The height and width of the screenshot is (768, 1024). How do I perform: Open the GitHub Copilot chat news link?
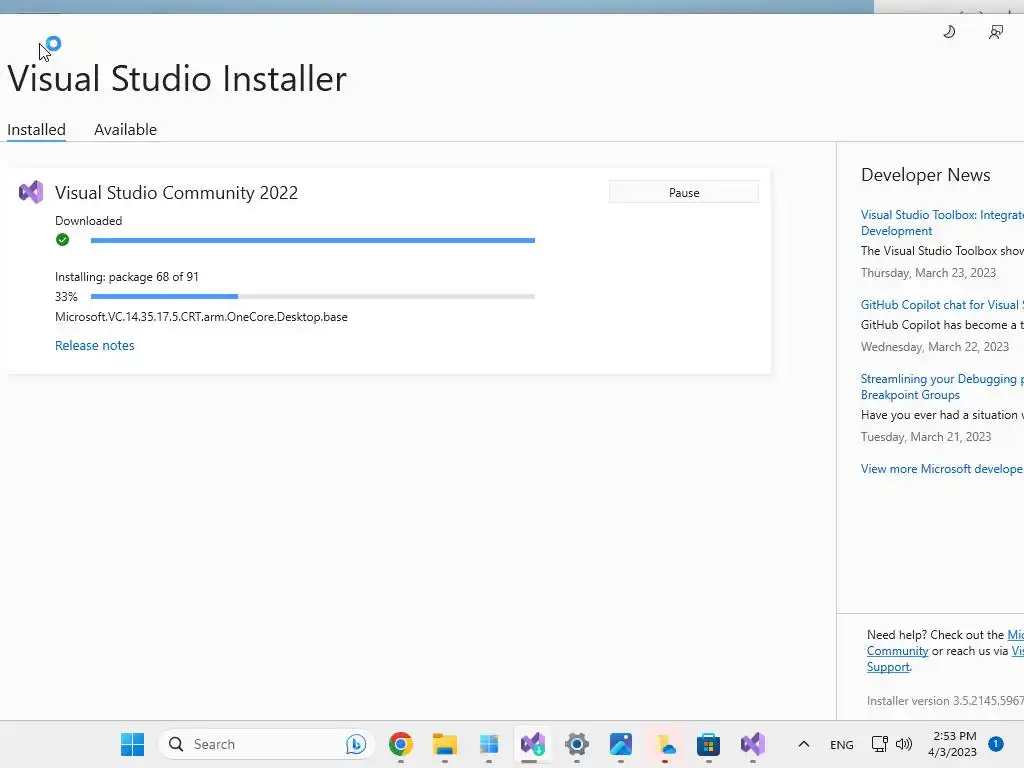pyautogui.click(x=942, y=305)
